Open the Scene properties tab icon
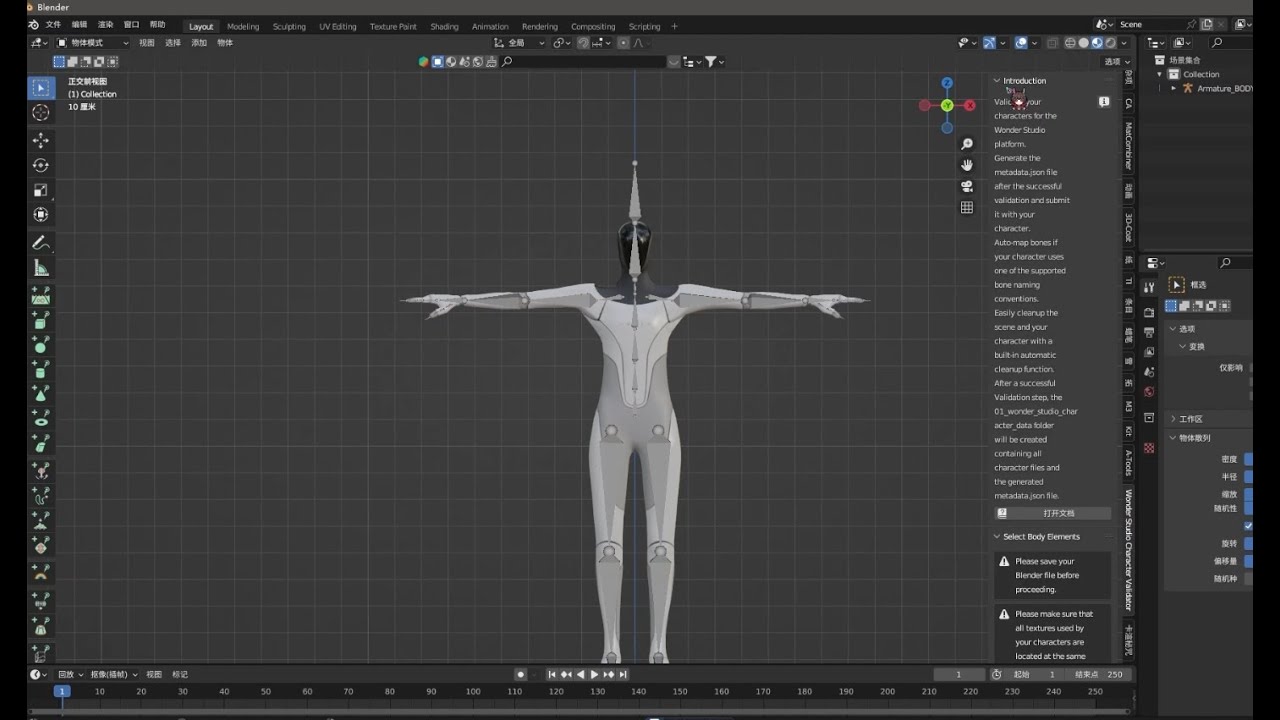Image resolution: width=1280 pixels, height=720 pixels. pyautogui.click(x=1149, y=371)
